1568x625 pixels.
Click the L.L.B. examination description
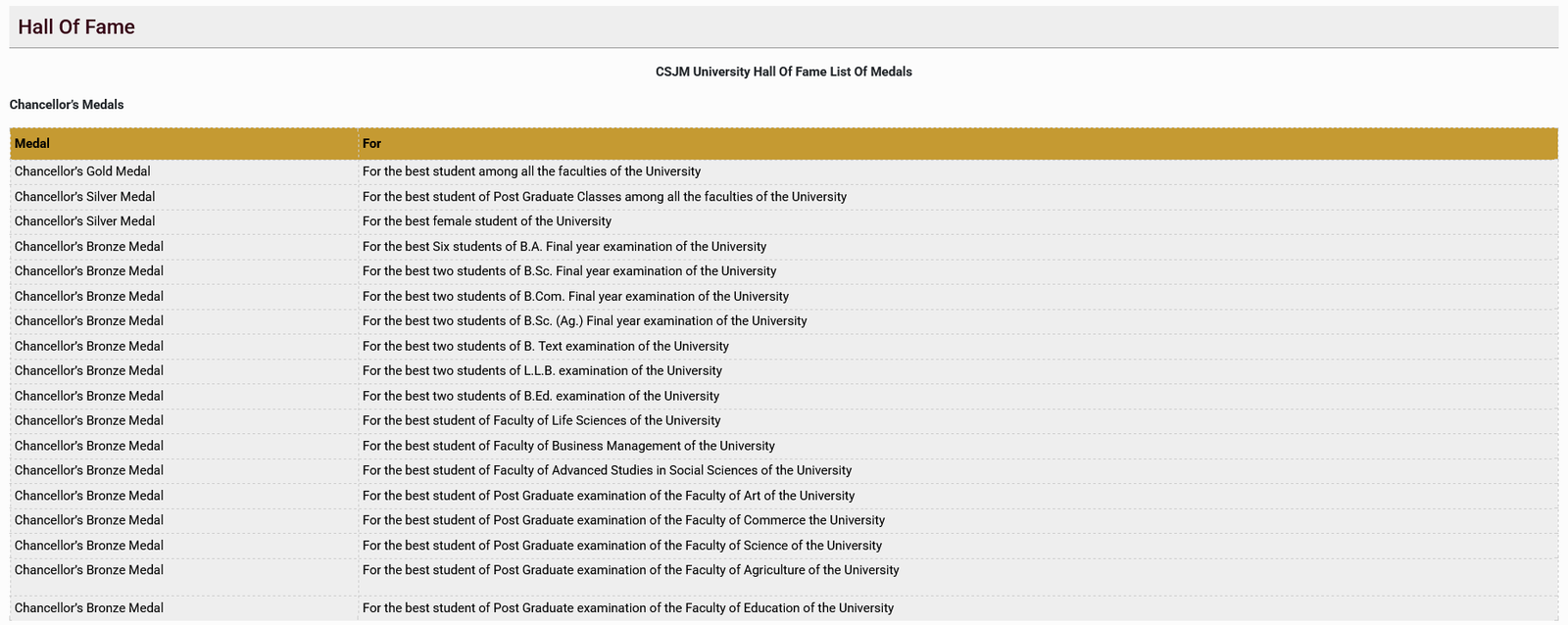tap(542, 371)
